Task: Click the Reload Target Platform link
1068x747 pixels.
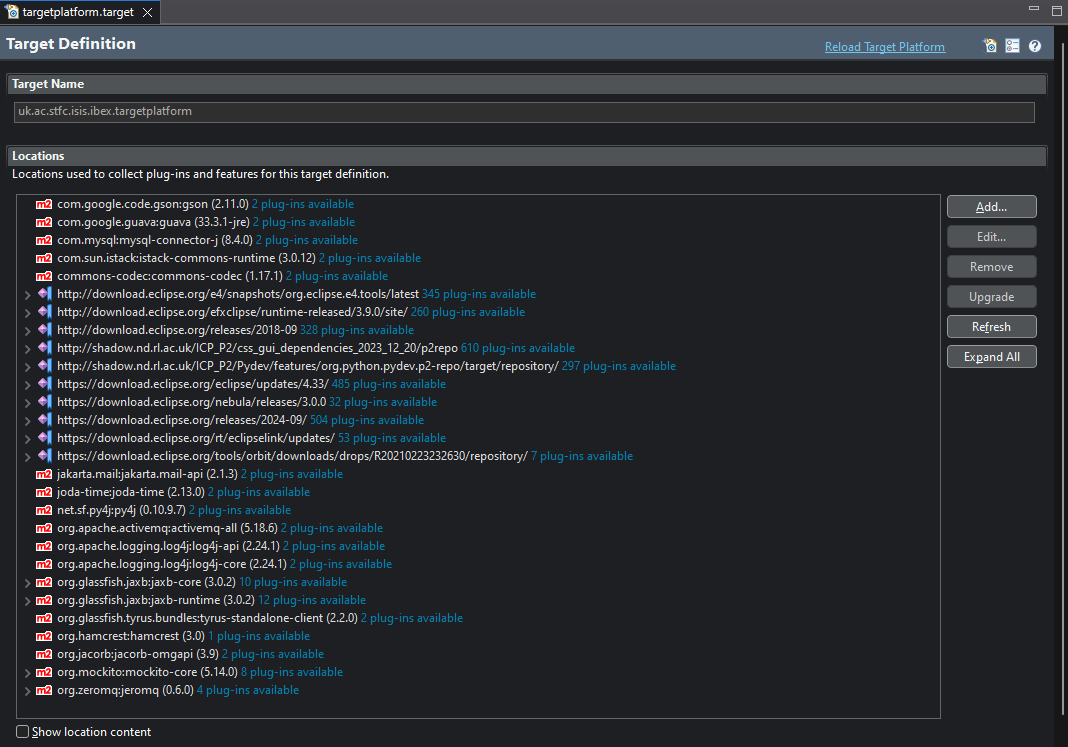Action: (884, 47)
